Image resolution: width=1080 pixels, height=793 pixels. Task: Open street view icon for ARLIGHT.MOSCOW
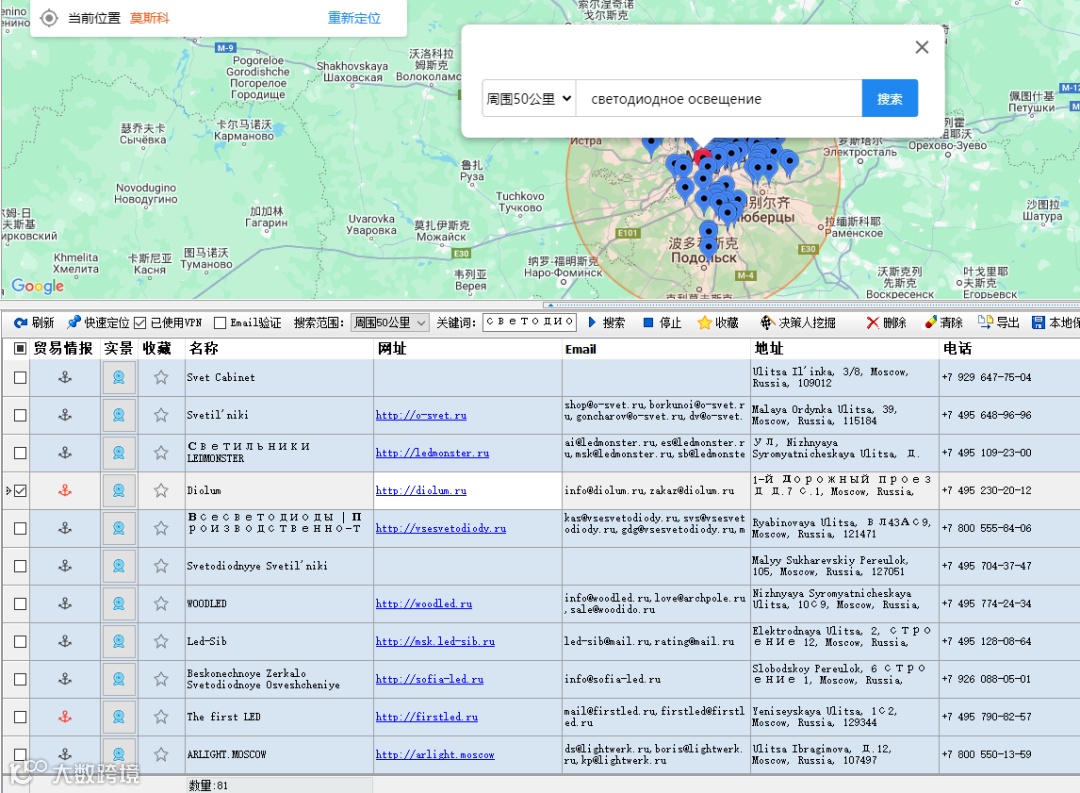tap(118, 754)
